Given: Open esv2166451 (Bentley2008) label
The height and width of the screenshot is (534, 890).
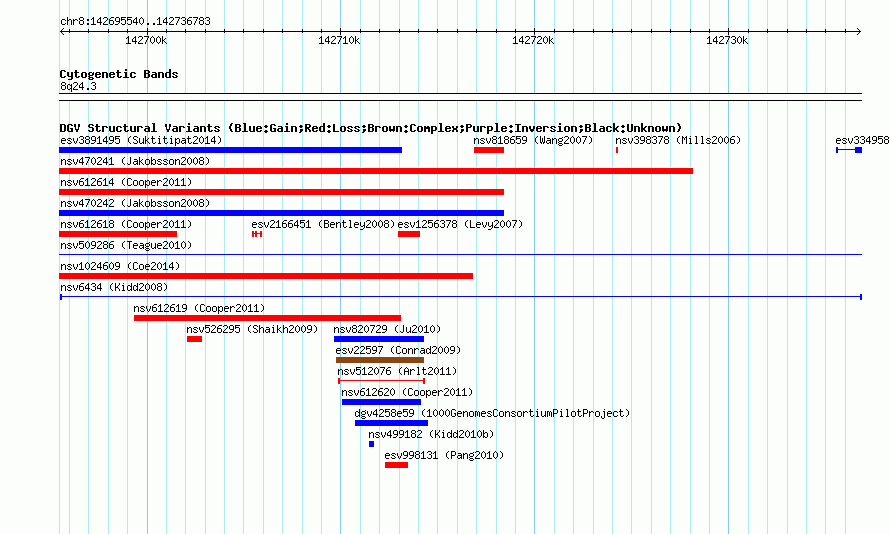Looking at the screenshot, I should (323, 224).
